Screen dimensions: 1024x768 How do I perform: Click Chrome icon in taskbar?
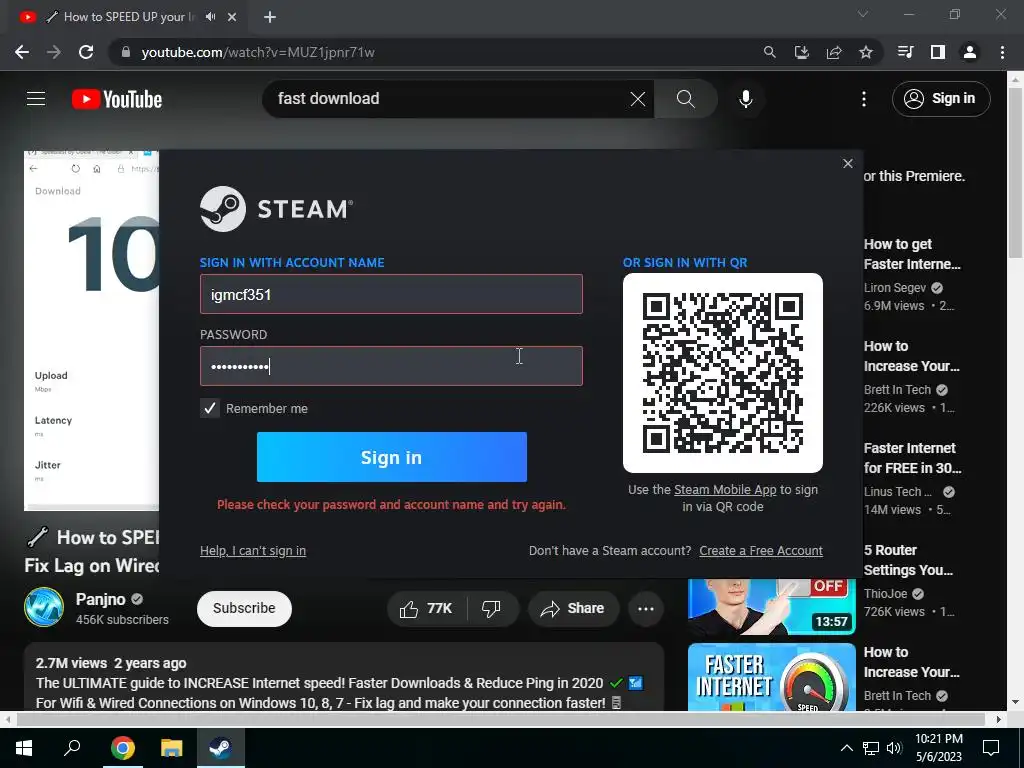[x=123, y=748]
